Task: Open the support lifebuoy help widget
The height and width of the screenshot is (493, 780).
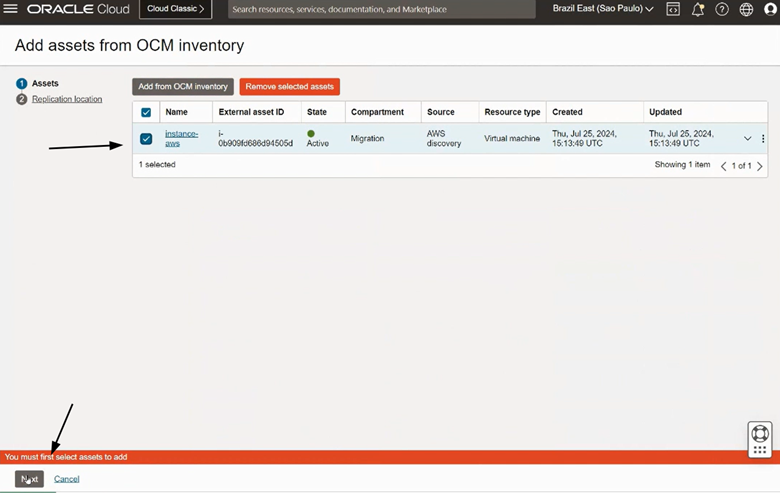Action: (760, 439)
